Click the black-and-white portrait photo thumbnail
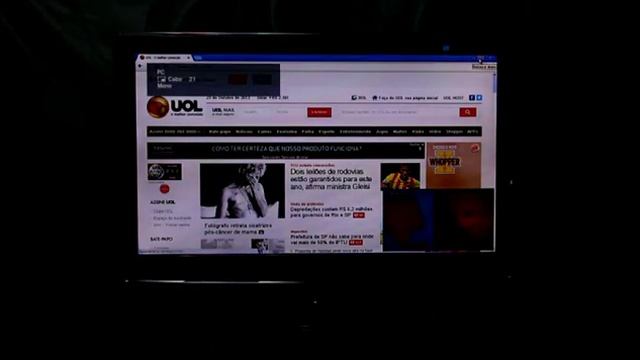Image resolution: width=640 pixels, height=360 pixels. pos(242,191)
